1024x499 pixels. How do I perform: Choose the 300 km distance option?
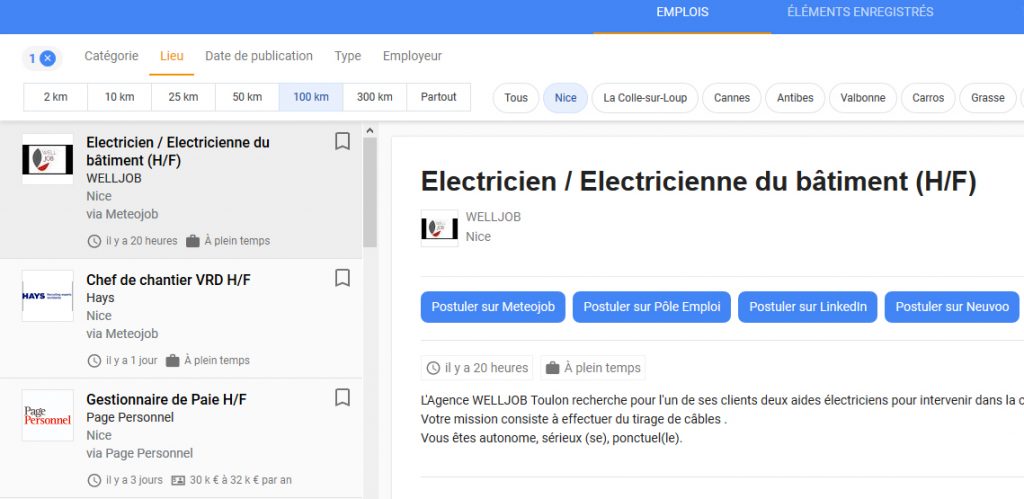coord(375,97)
